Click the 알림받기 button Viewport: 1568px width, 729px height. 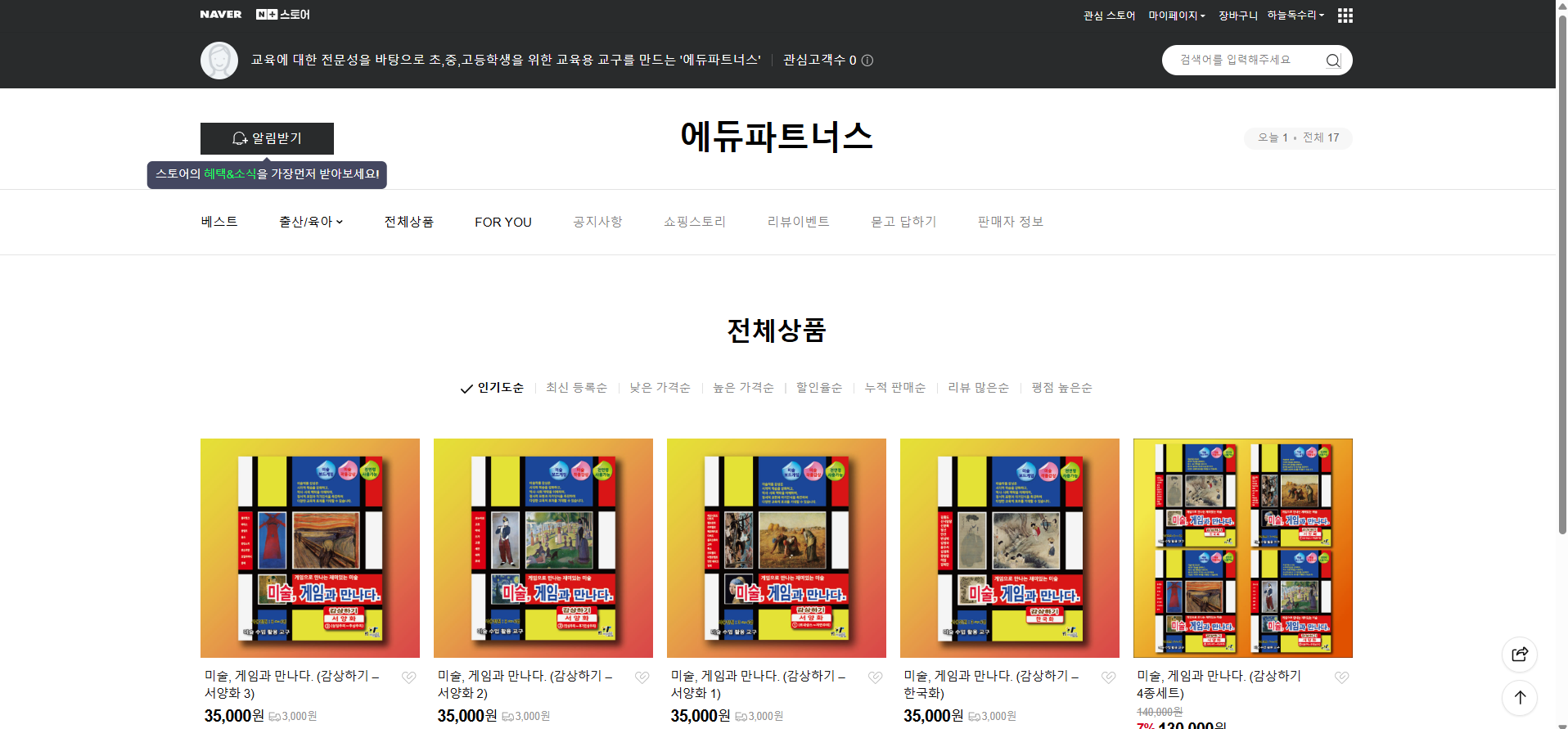(x=267, y=138)
